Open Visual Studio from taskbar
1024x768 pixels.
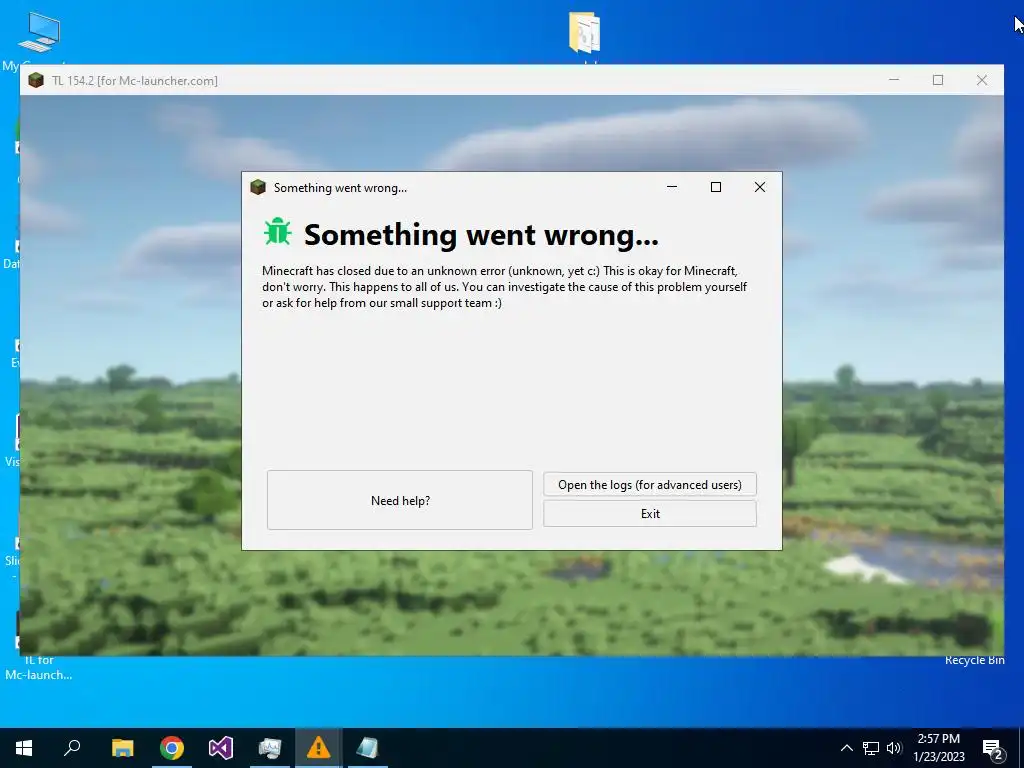pos(221,748)
